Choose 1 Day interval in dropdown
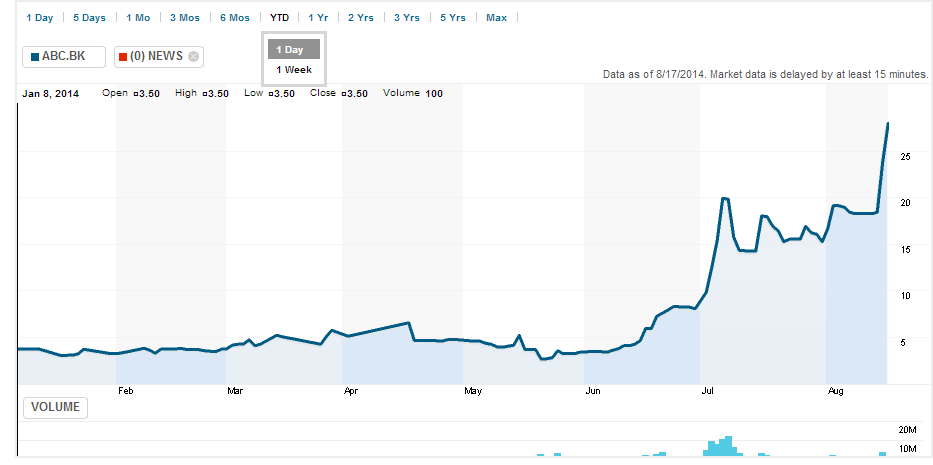The width and height of the screenshot is (933, 465). tap(294, 49)
